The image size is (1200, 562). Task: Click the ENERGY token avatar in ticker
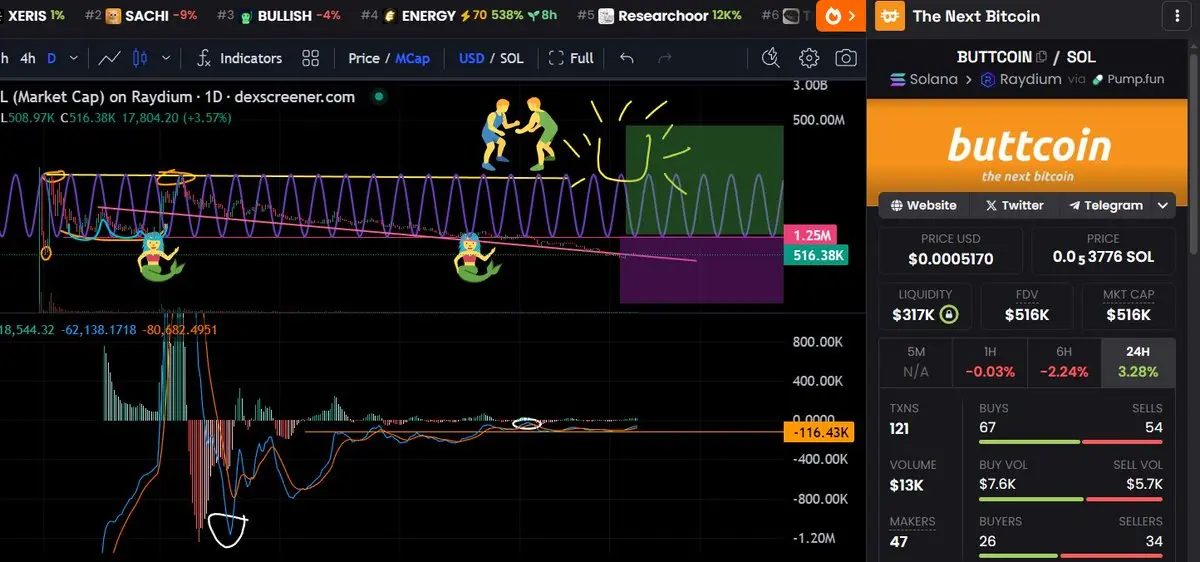pos(390,16)
